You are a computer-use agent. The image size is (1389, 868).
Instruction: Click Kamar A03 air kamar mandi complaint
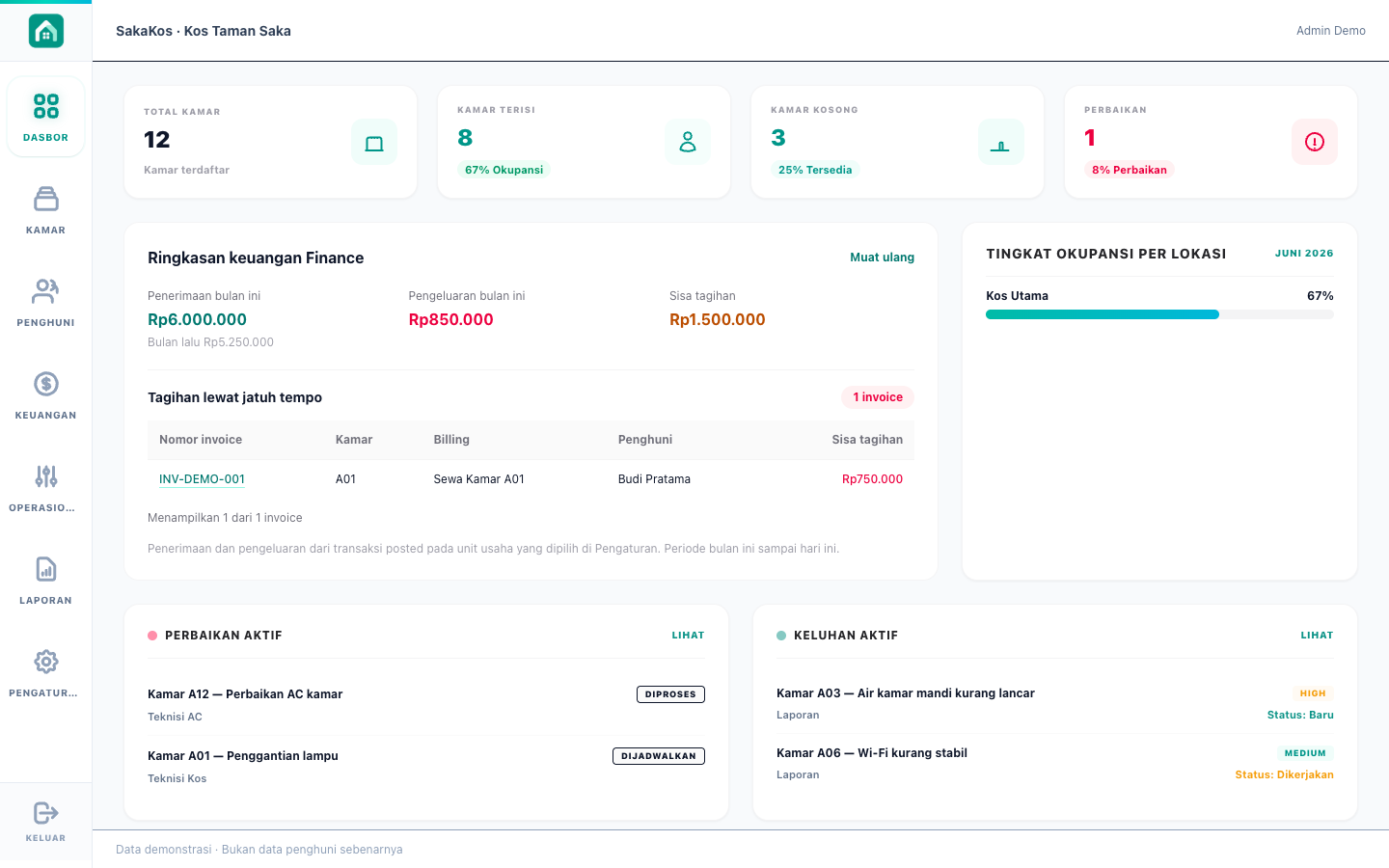point(905,693)
